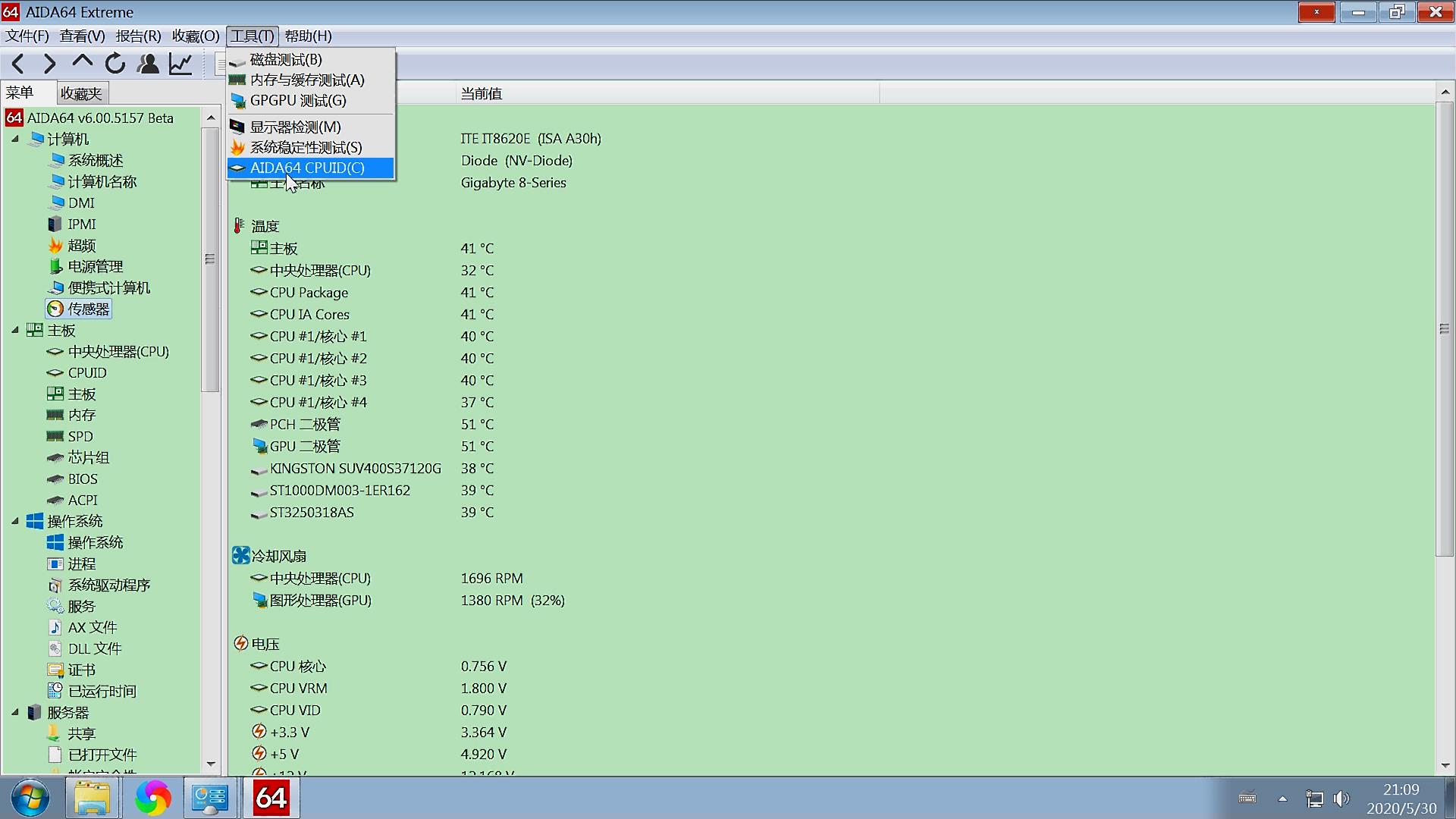Open Windows Start button on taskbar
Viewport: 1456px width, 819px height.
click(x=30, y=799)
